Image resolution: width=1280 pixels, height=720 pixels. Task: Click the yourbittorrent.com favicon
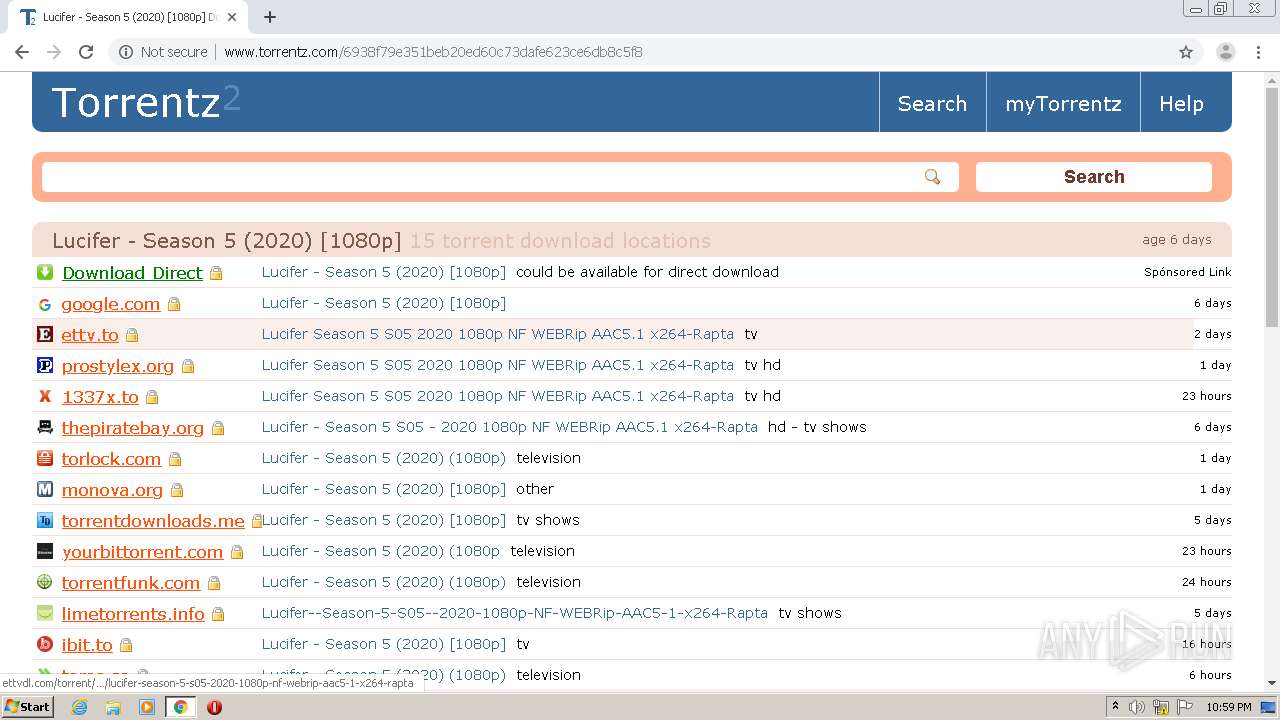pyautogui.click(x=45, y=552)
